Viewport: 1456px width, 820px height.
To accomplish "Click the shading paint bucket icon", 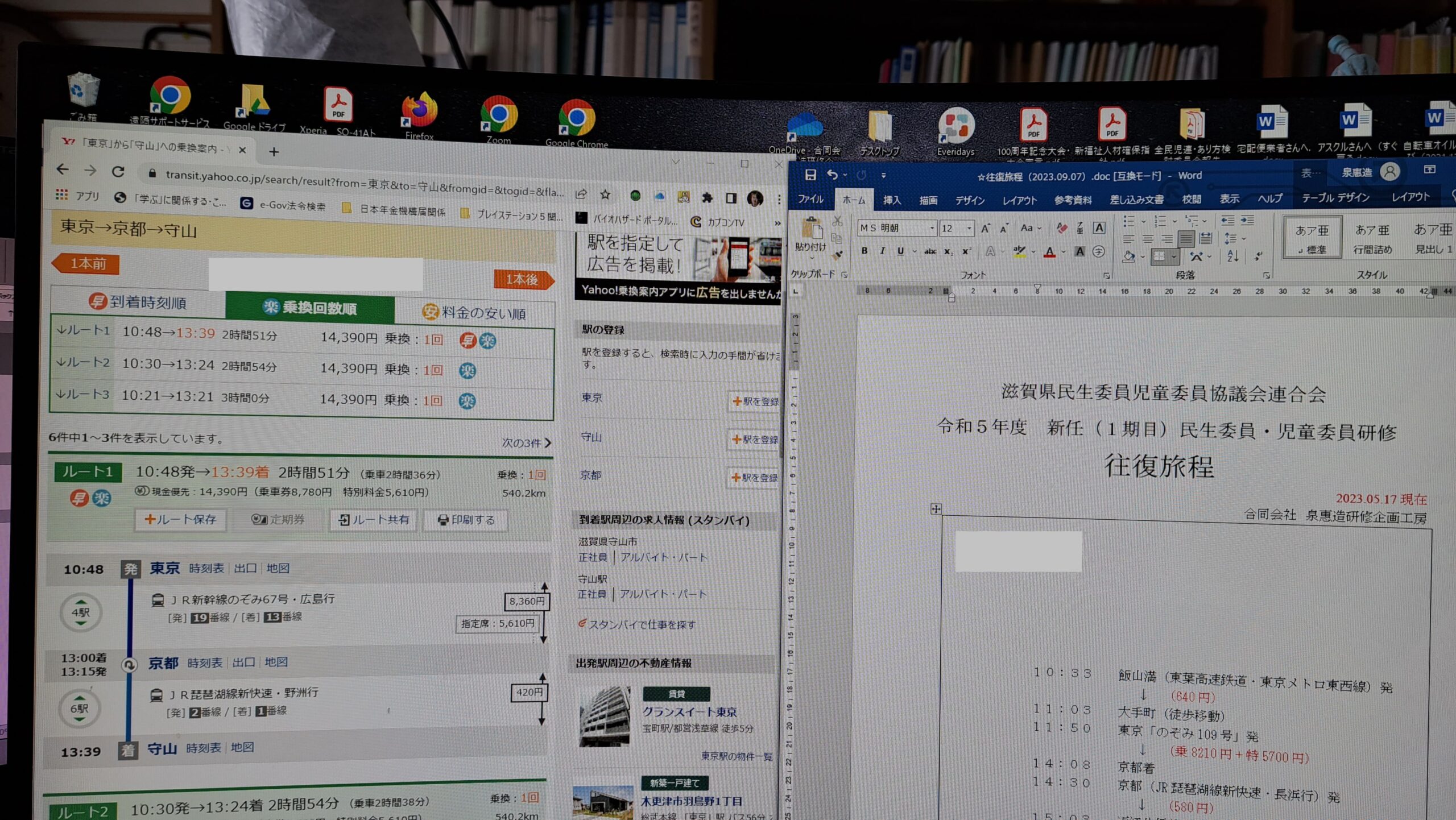I will click(x=1128, y=257).
